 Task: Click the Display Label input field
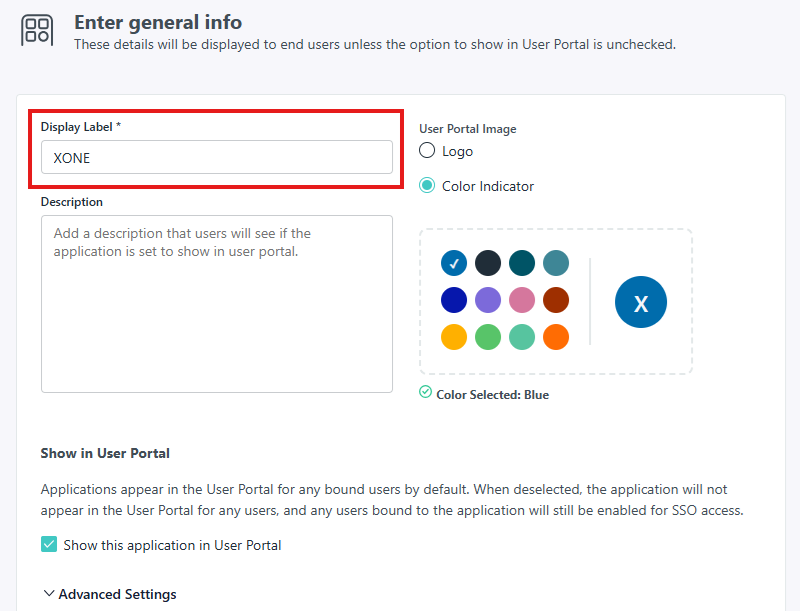click(x=216, y=157)
